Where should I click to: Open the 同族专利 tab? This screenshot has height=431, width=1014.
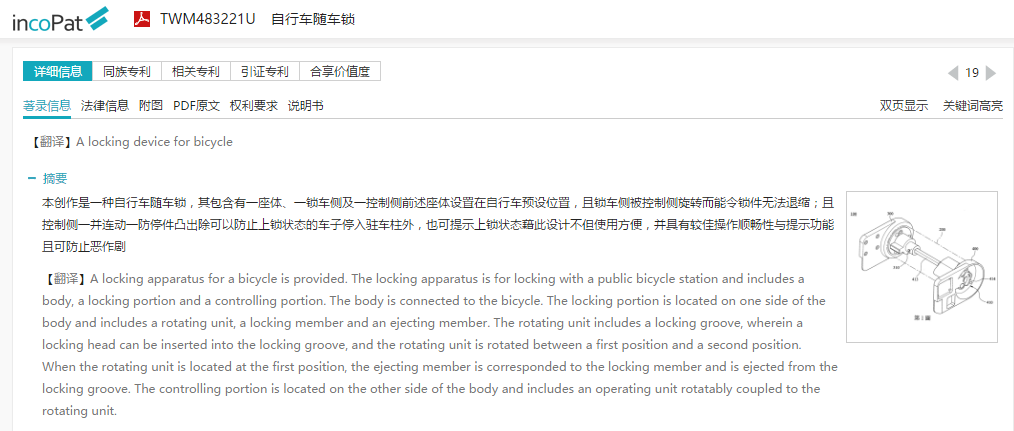tap(127, 71)
